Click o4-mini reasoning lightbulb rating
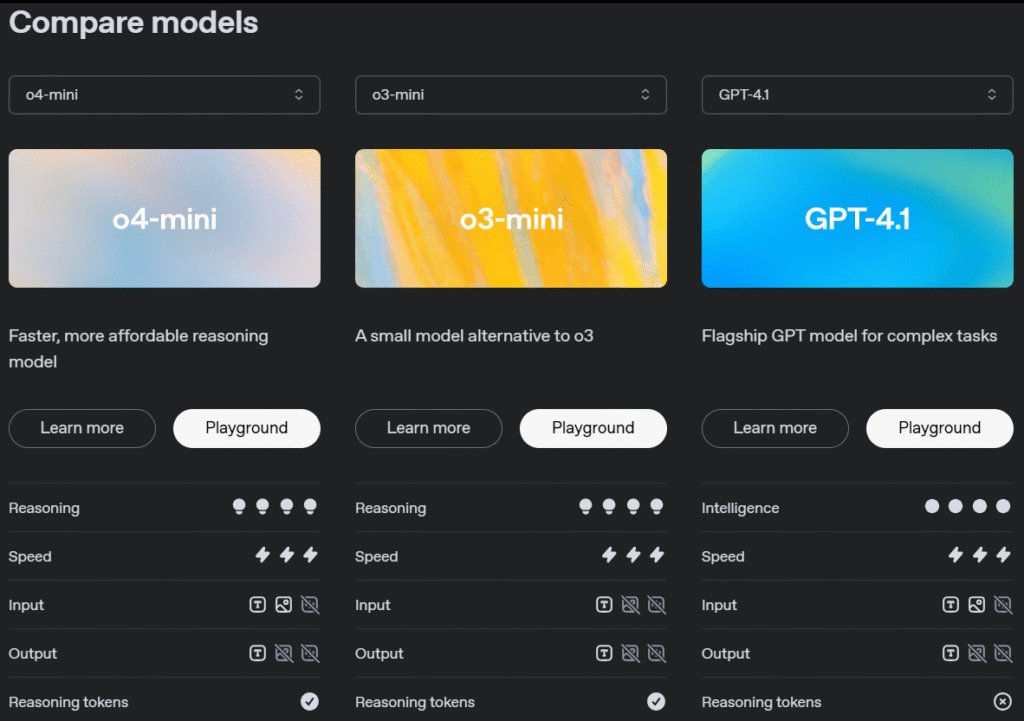1024x721 pixels. [x=275, y=507]
